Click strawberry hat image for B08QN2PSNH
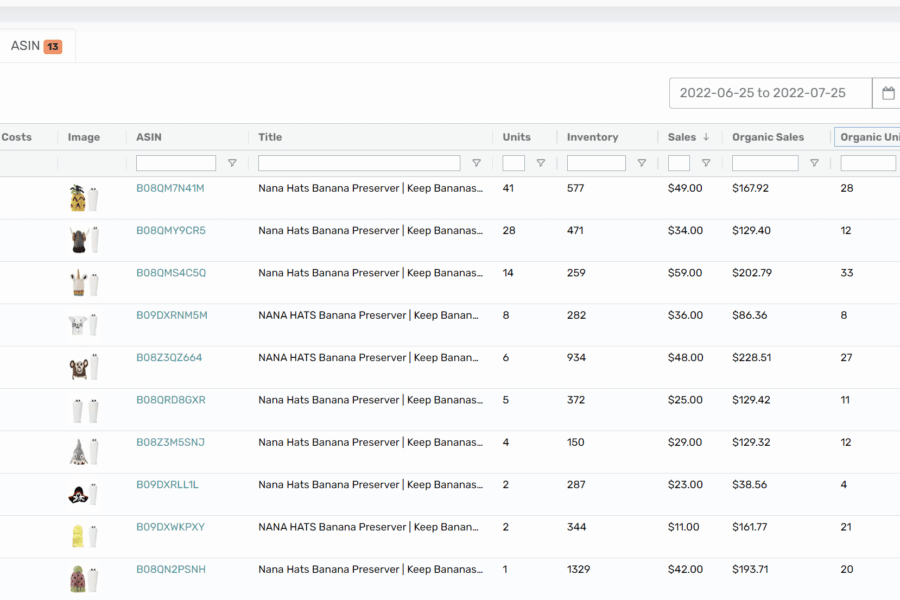The image size is (900, 600). pos(84,579)
